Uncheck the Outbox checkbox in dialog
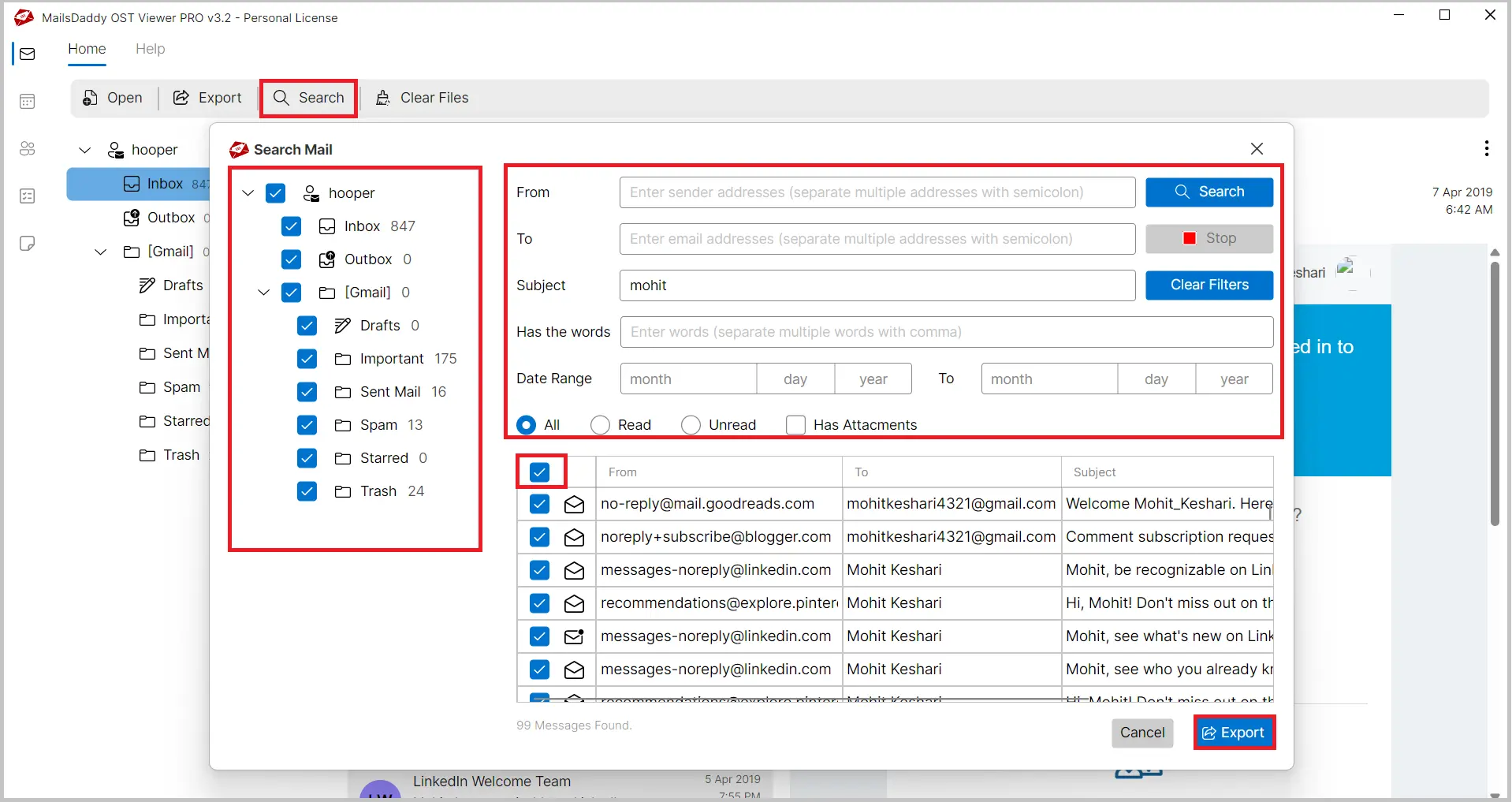Viewport: 1512px width, 802px height. [291, 259]
